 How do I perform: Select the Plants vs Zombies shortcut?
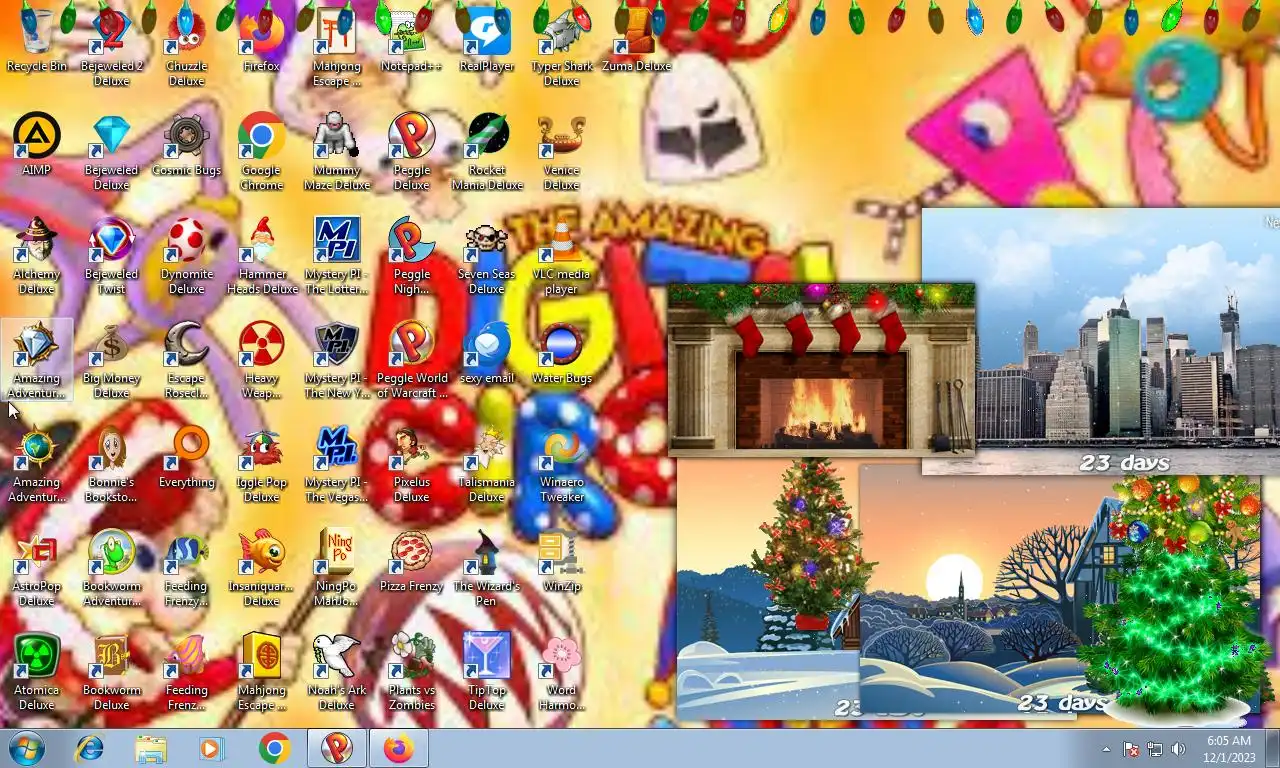411,672
